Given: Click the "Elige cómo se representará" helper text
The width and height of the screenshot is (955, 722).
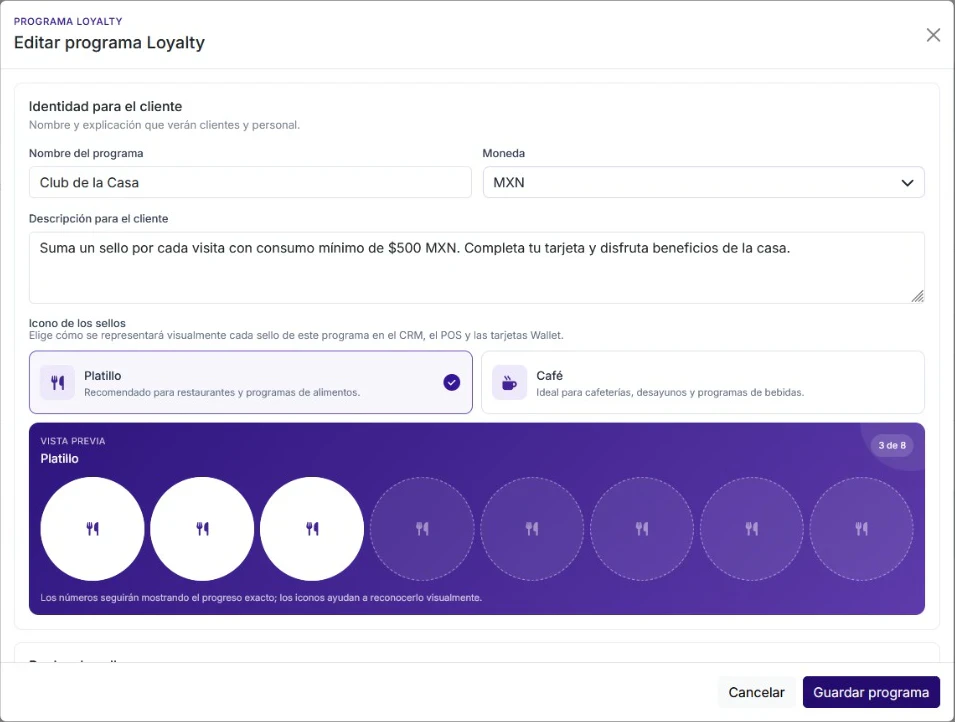Looking at the screenshot, I should point(296,335).
